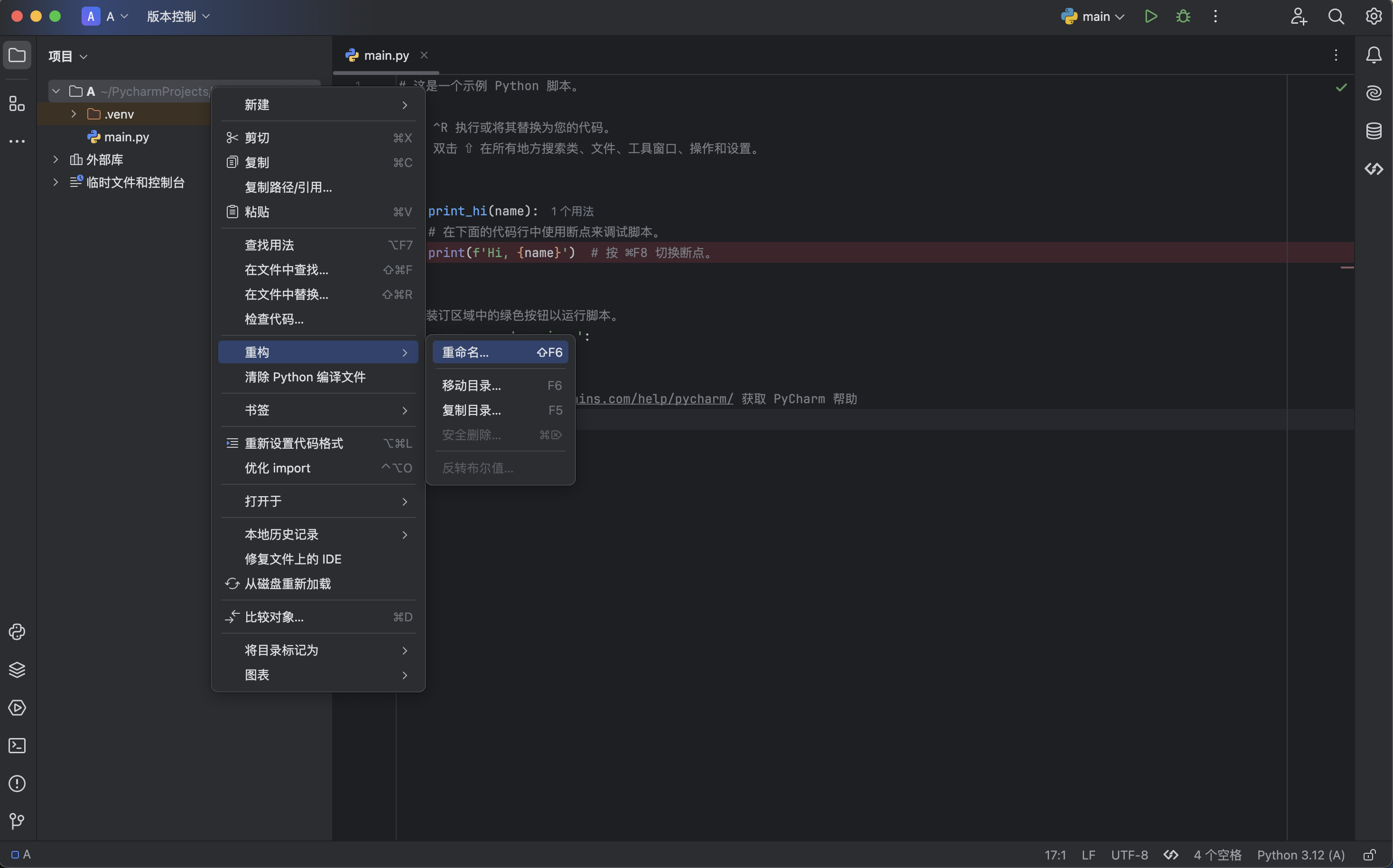The width and height of the screenshot is (1393, 868).
Task: Click the Debug bug icon
Action: pos(1183,16)
